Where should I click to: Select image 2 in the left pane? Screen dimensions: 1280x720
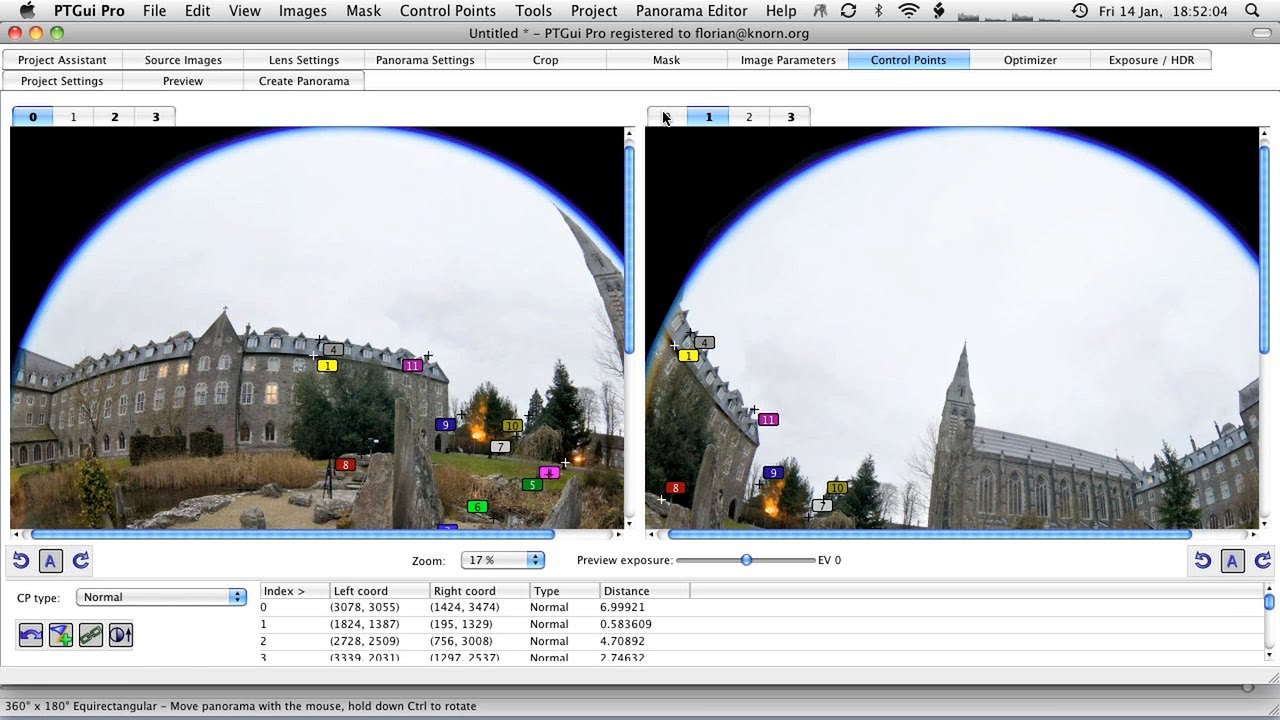114,117
